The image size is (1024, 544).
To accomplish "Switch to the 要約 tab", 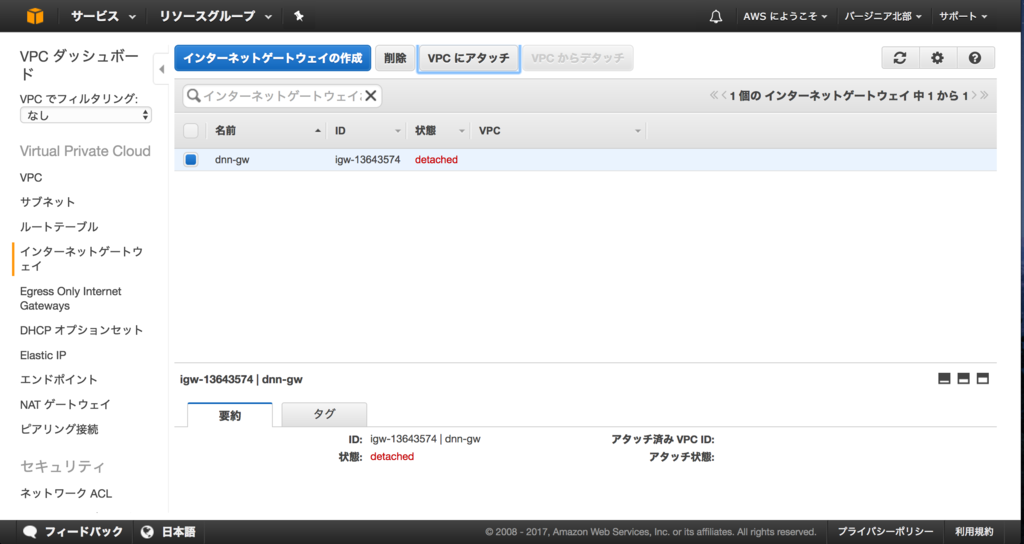I will coord(230,415).
